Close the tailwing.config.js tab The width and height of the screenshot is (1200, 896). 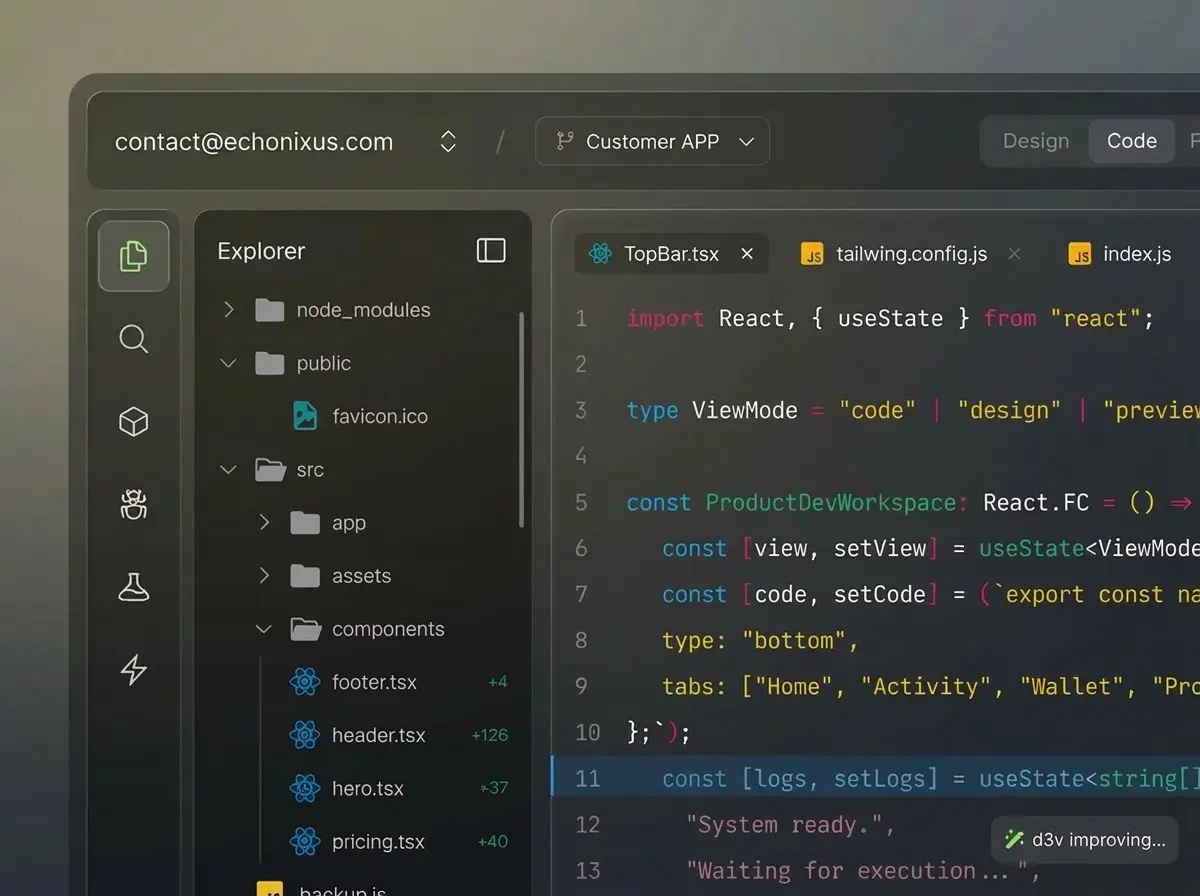click(1014, 254)
